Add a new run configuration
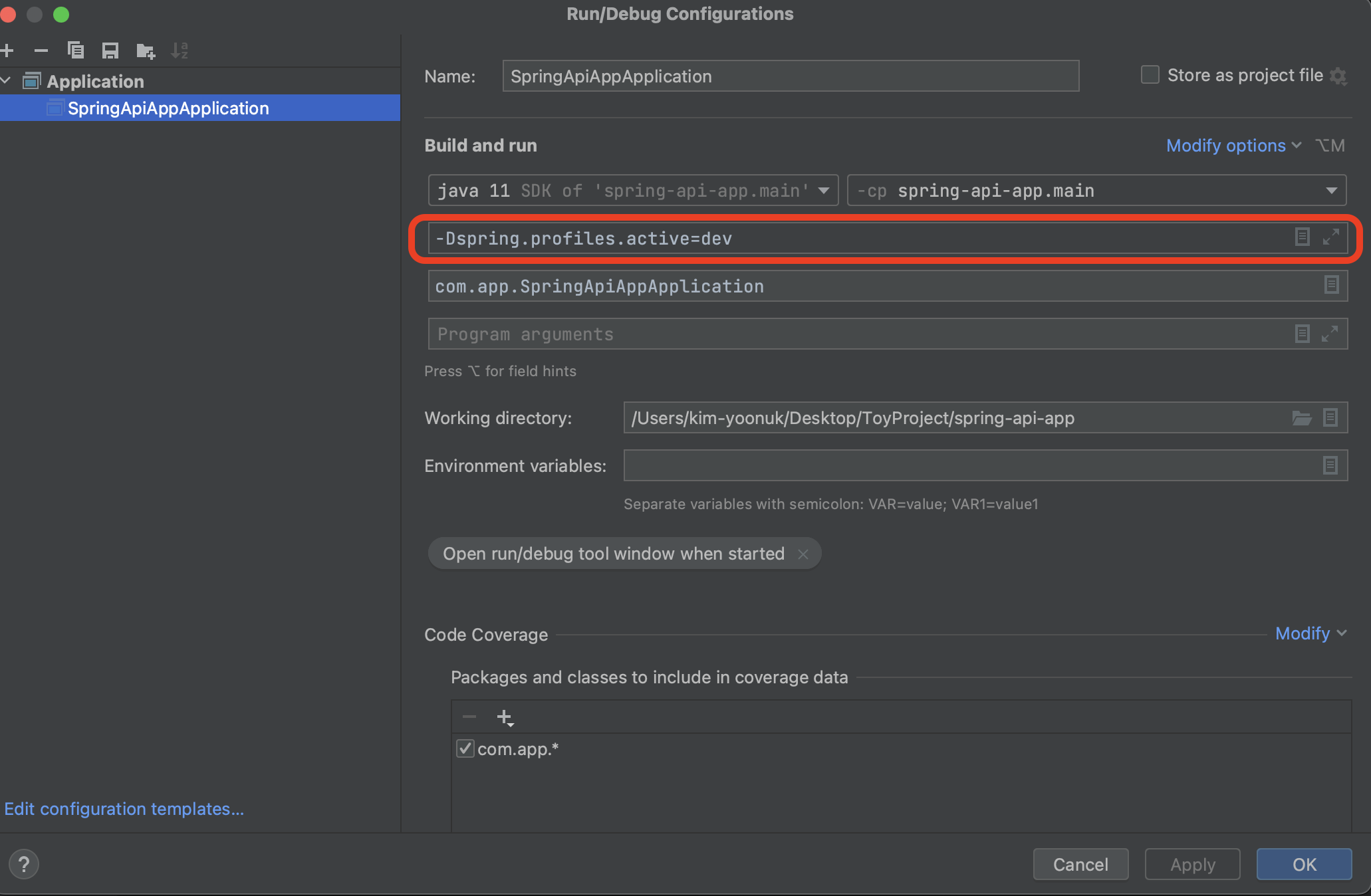The image size is (1371, 896). coord(8,50)
